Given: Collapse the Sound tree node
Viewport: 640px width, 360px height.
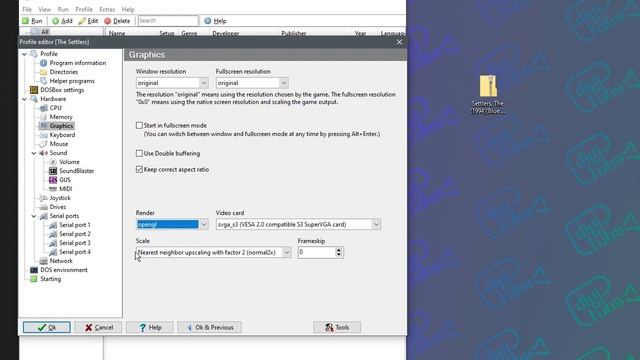Looking at the screenshot, I should pos(34,153).
